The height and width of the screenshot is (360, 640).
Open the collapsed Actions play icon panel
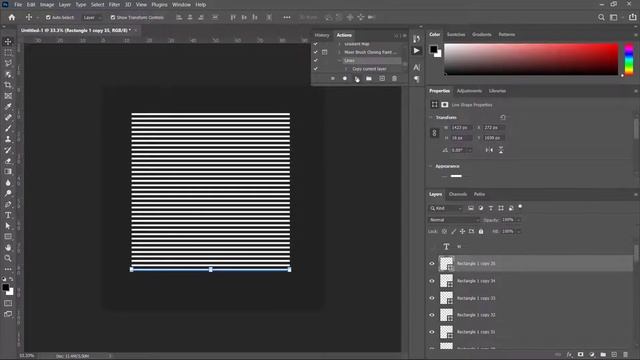point(416,51)
